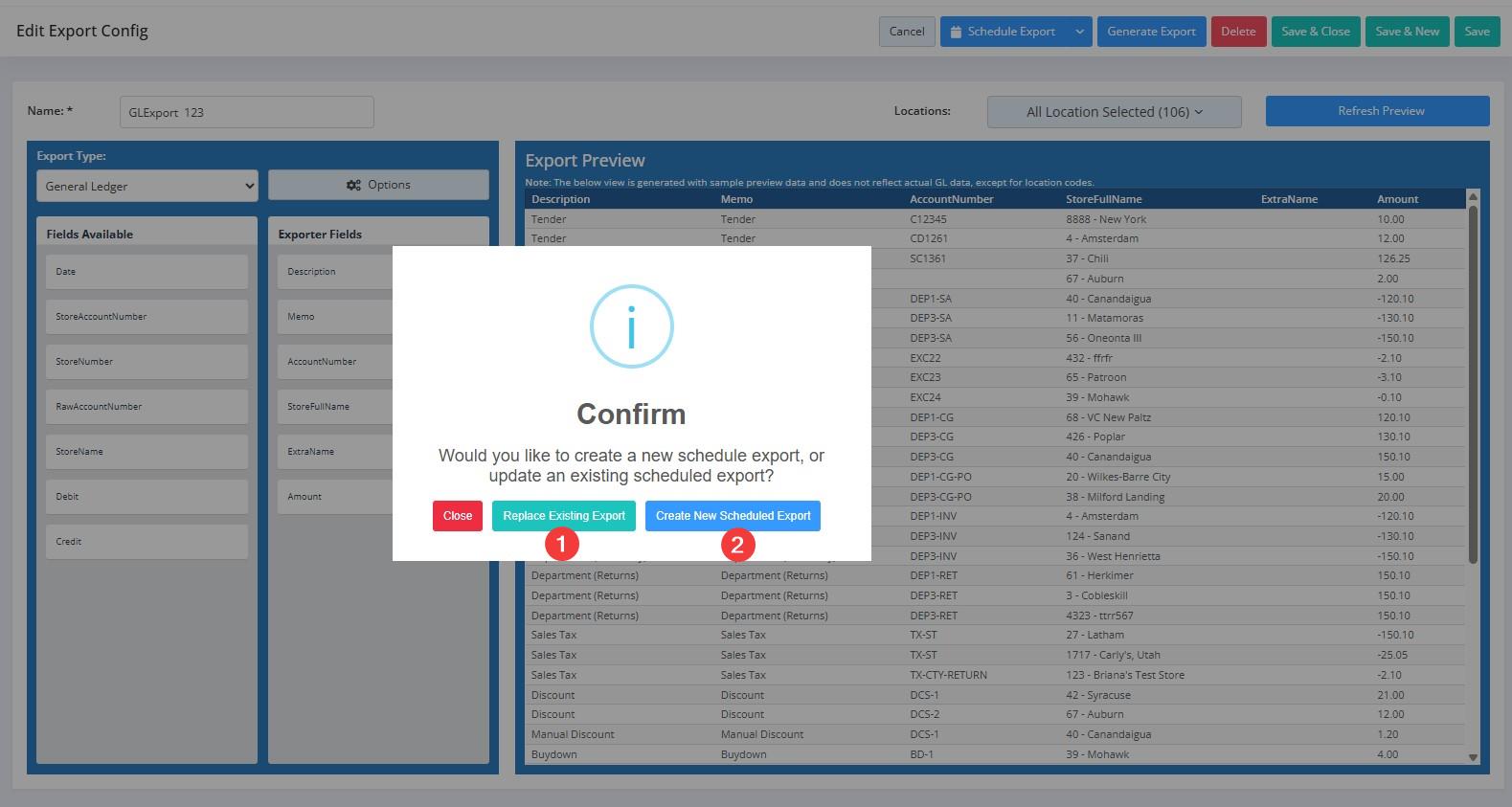Image resolution: width=1512 pixels, height=807 pixels.
Task: Click Replace Existing Export button
Action: (x=563, y=516)
